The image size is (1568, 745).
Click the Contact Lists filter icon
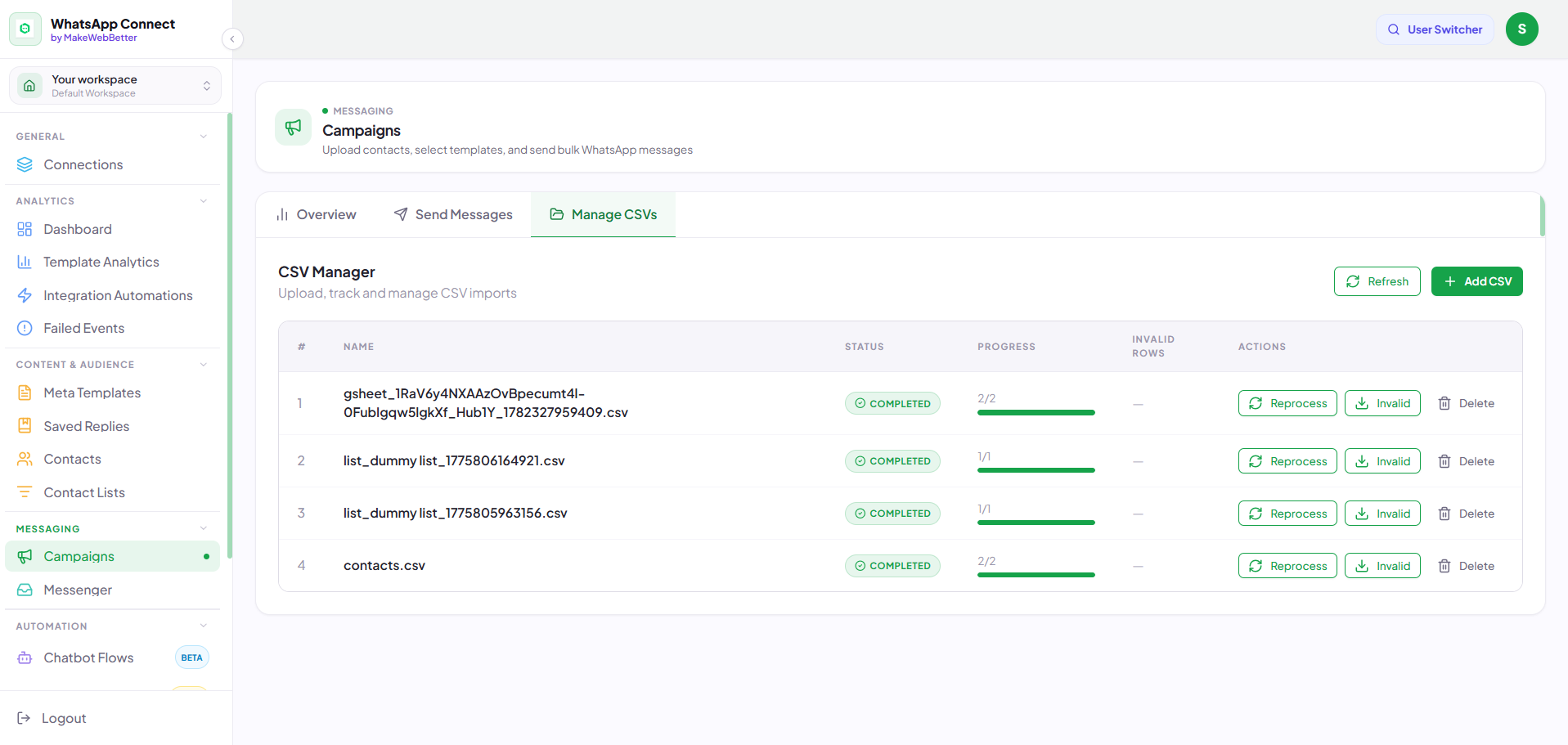(x=25, y=492)
